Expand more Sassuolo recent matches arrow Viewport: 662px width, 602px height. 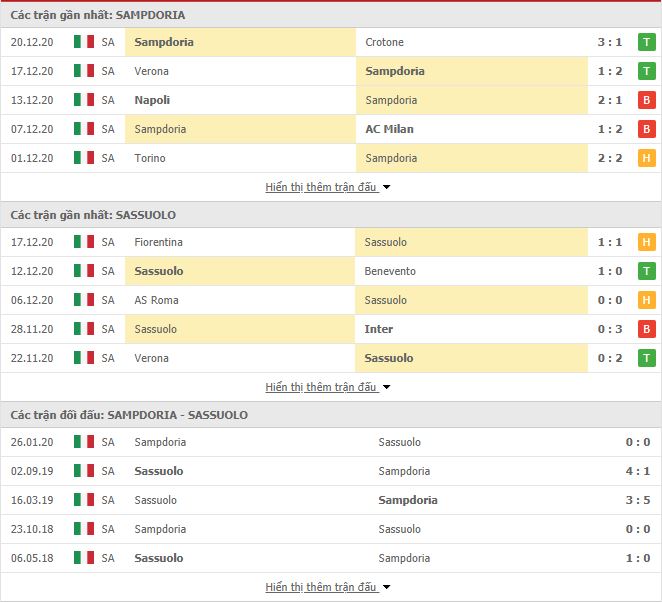[x=386, y=387]
